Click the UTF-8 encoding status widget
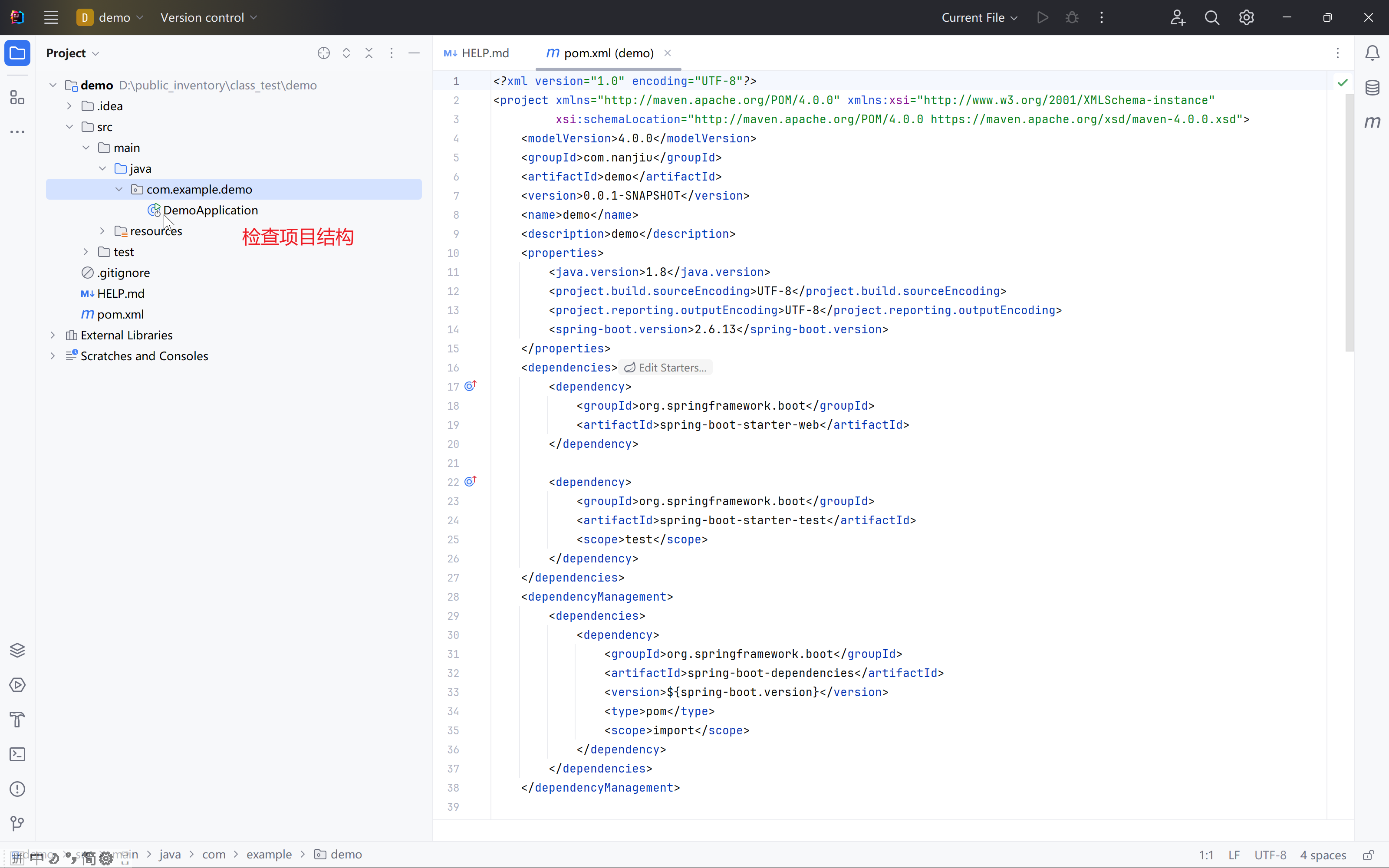Image resolution: width=1389 pixels, height=868 pixels. (x=1270, y=855)
